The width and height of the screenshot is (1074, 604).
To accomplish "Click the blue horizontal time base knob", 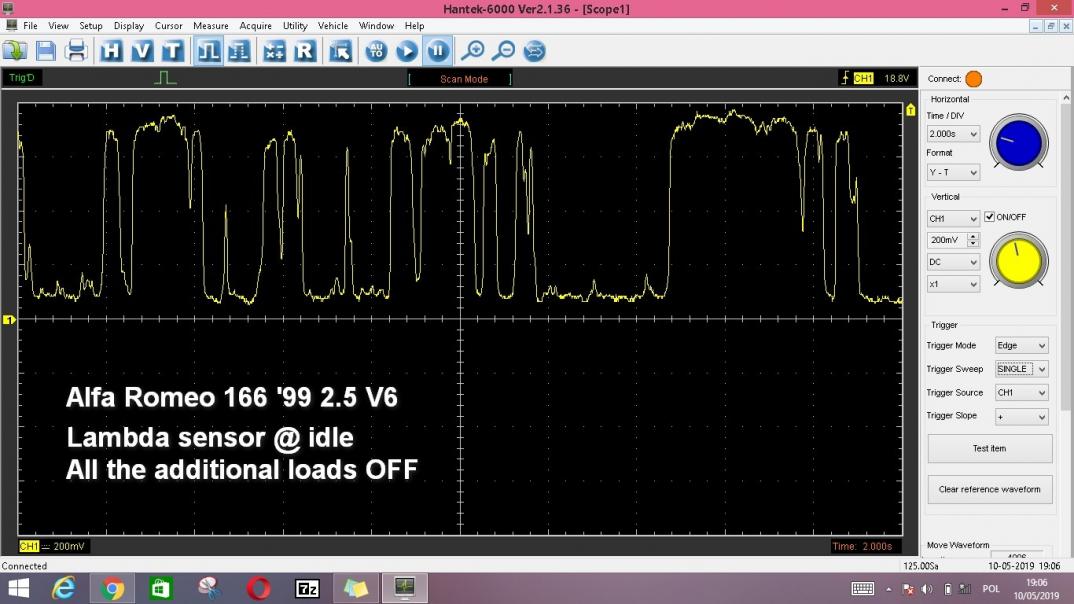I will 1019,143.
